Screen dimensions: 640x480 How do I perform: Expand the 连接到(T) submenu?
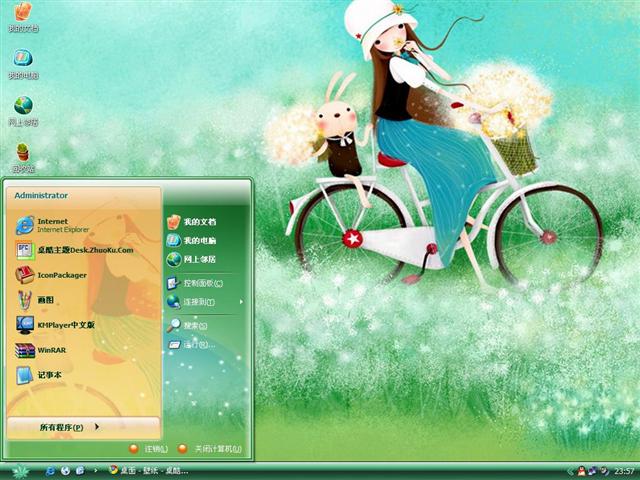pos(205,302)
